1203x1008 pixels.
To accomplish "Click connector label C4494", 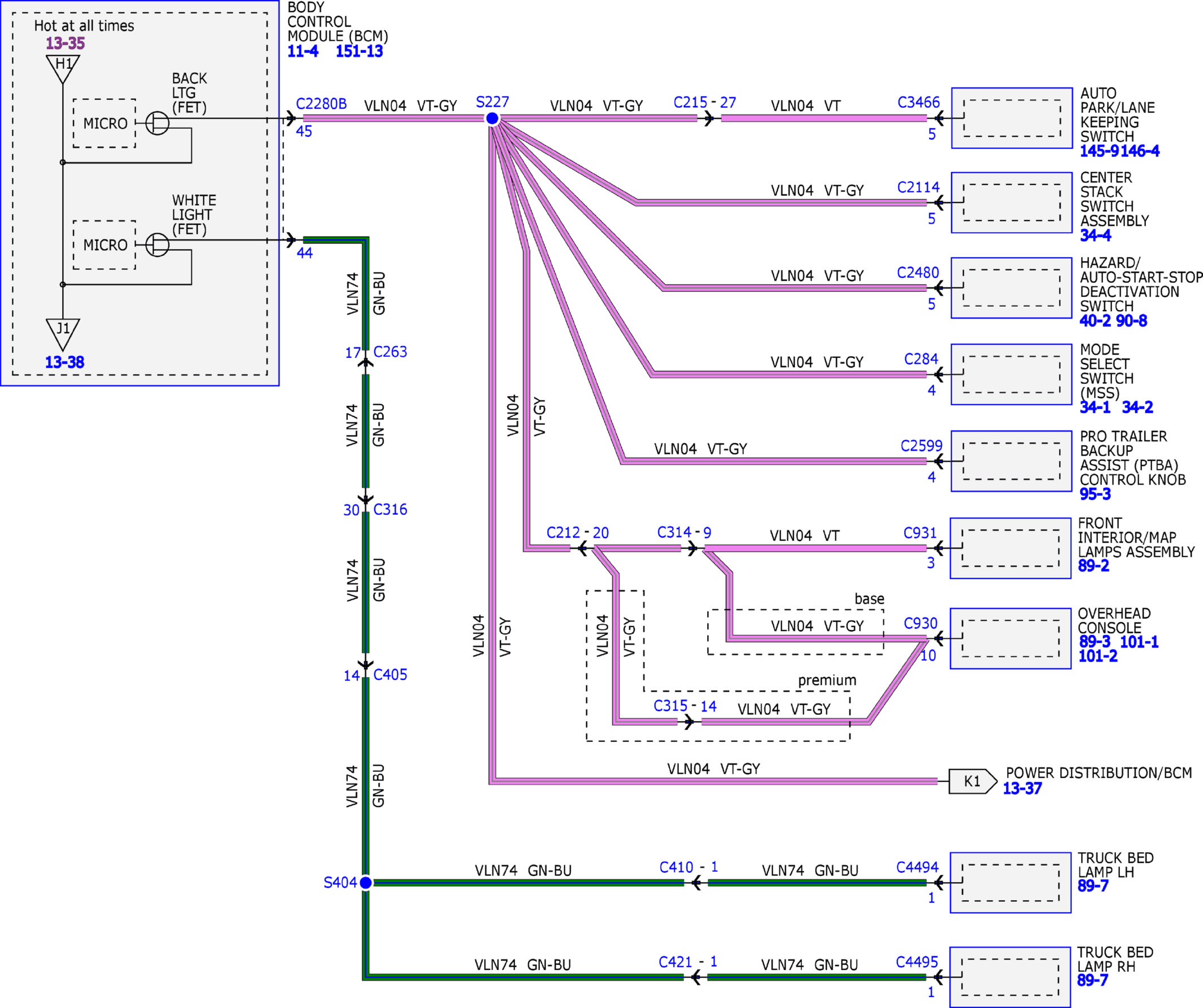I will pyautogui.click(x=918, y=868).
